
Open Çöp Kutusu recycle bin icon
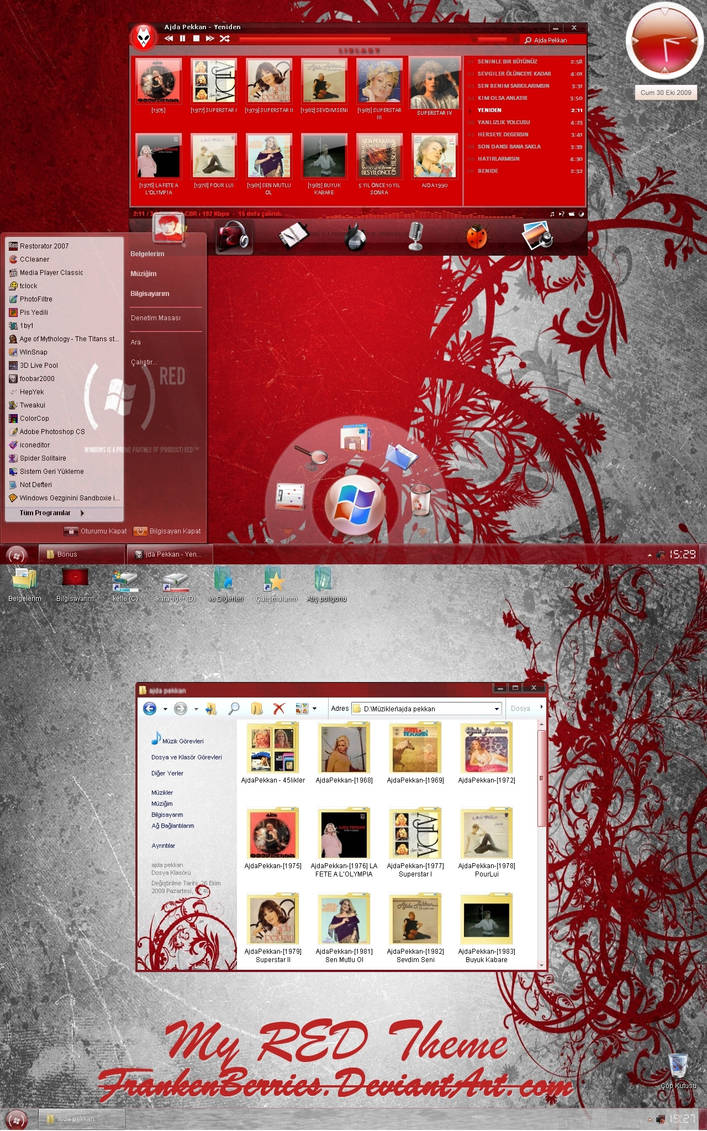click(677, 1071)
